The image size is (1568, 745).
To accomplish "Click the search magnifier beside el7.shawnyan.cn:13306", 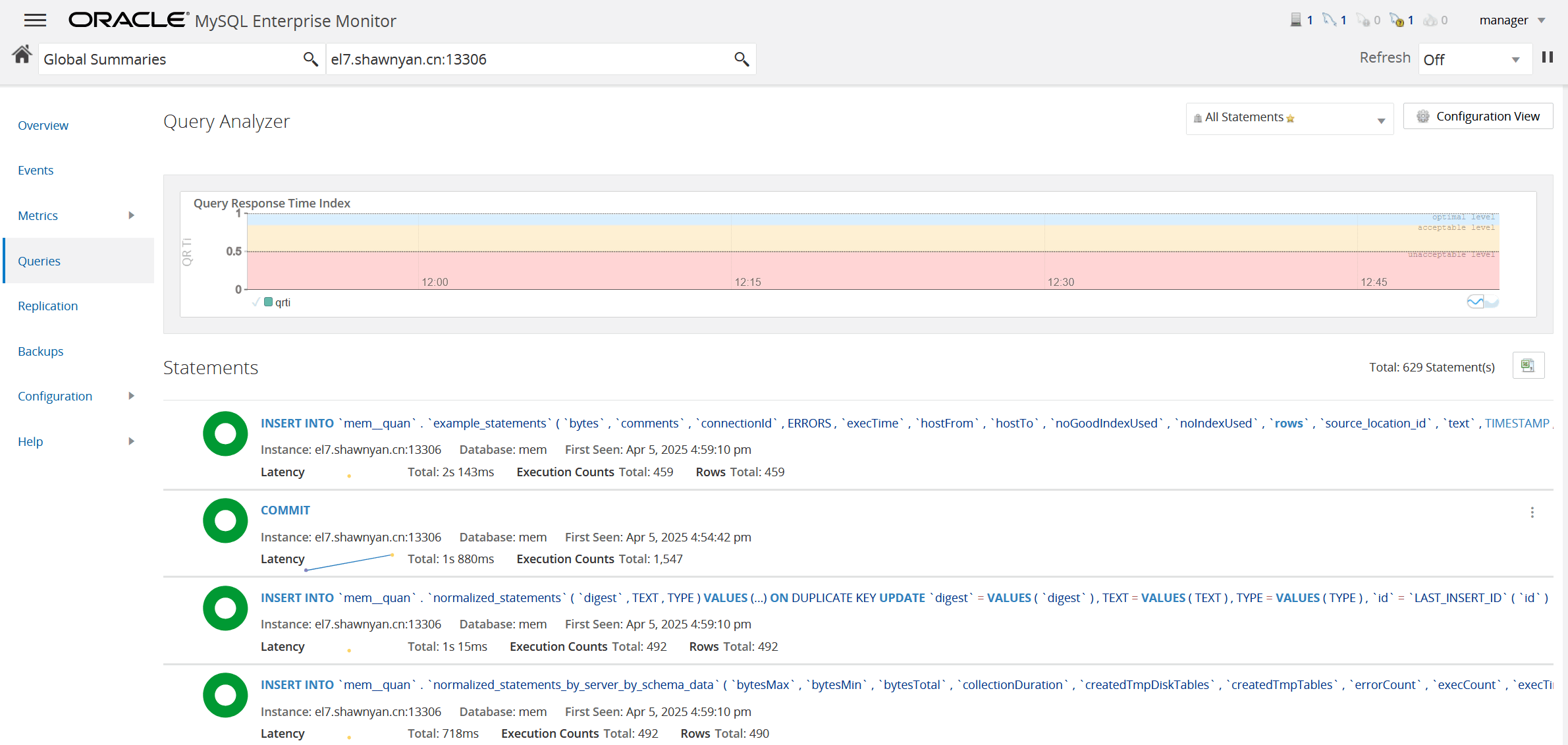I will [x=742, y=59].
